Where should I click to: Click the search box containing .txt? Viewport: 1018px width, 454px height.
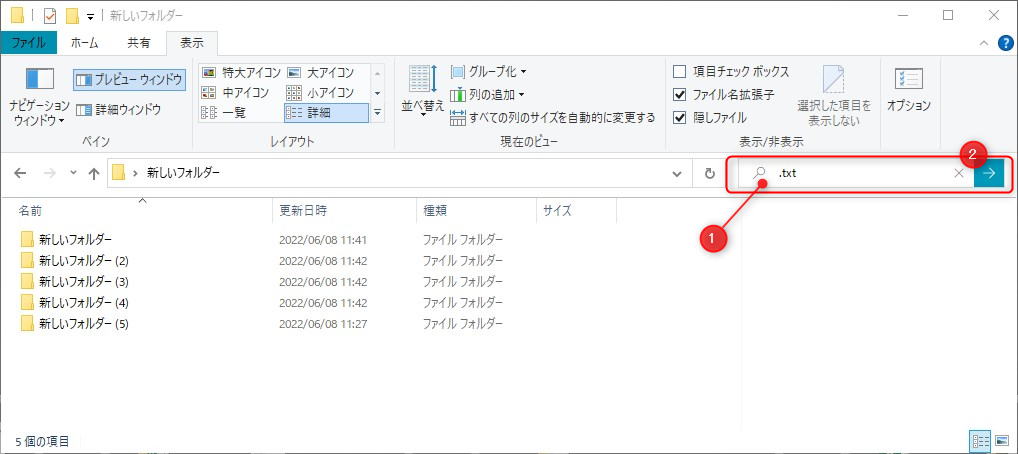coord(856,173)
